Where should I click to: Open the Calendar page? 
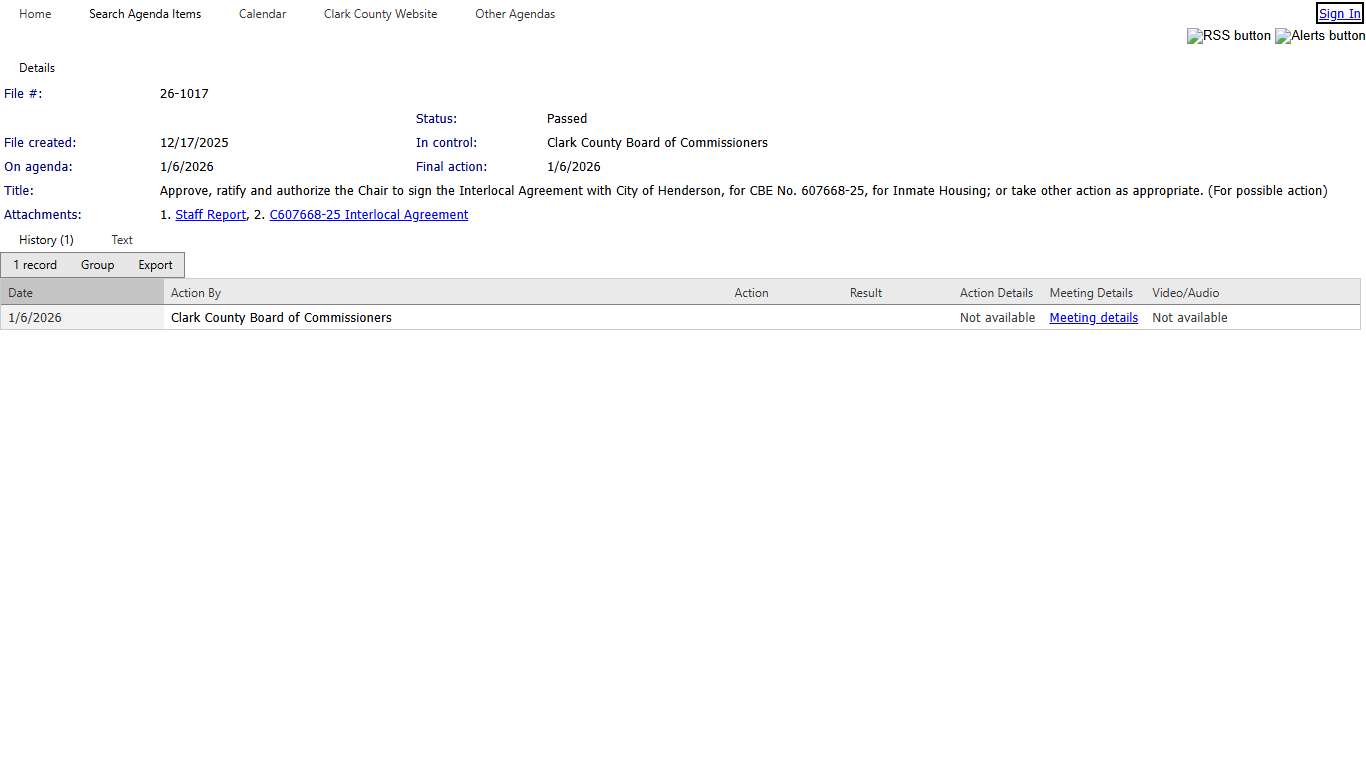(x=262, y=14)
